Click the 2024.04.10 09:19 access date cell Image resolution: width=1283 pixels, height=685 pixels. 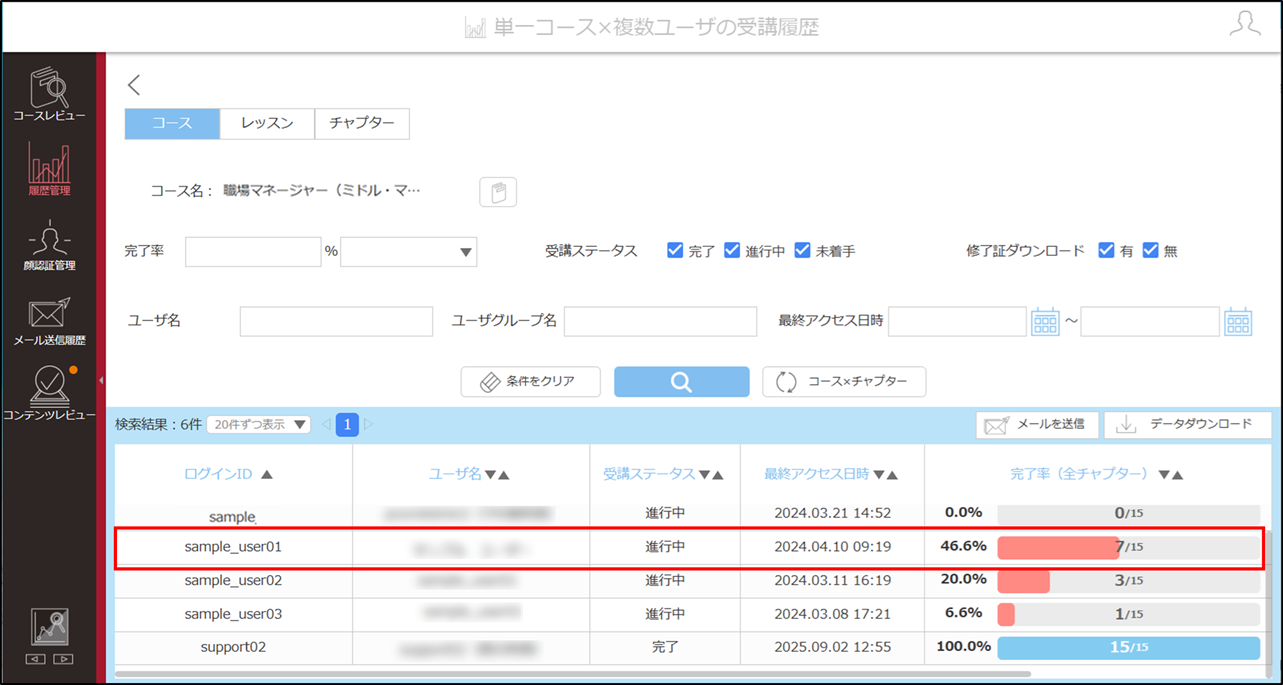(x=832, y=547)
